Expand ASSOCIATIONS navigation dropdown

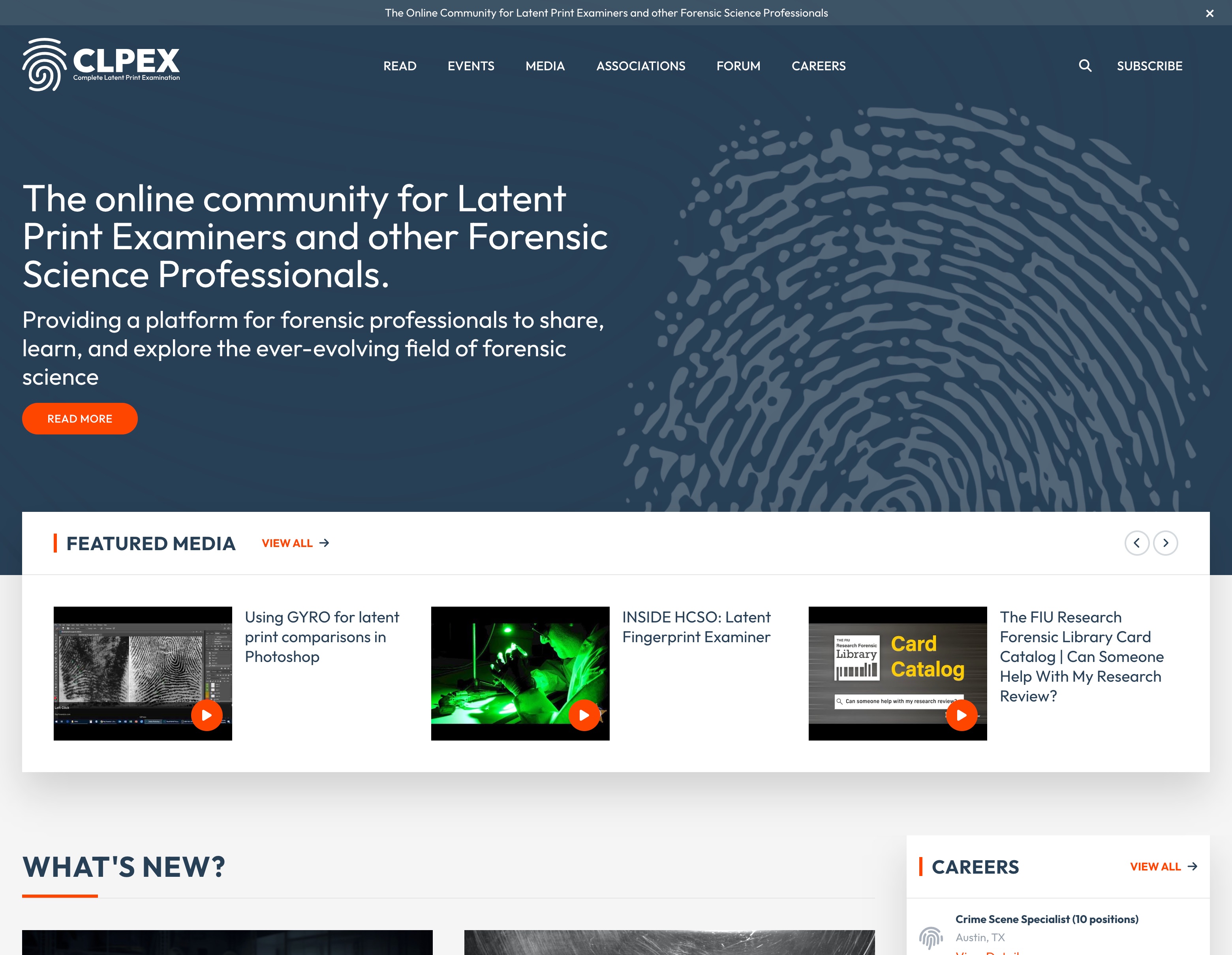641,66
